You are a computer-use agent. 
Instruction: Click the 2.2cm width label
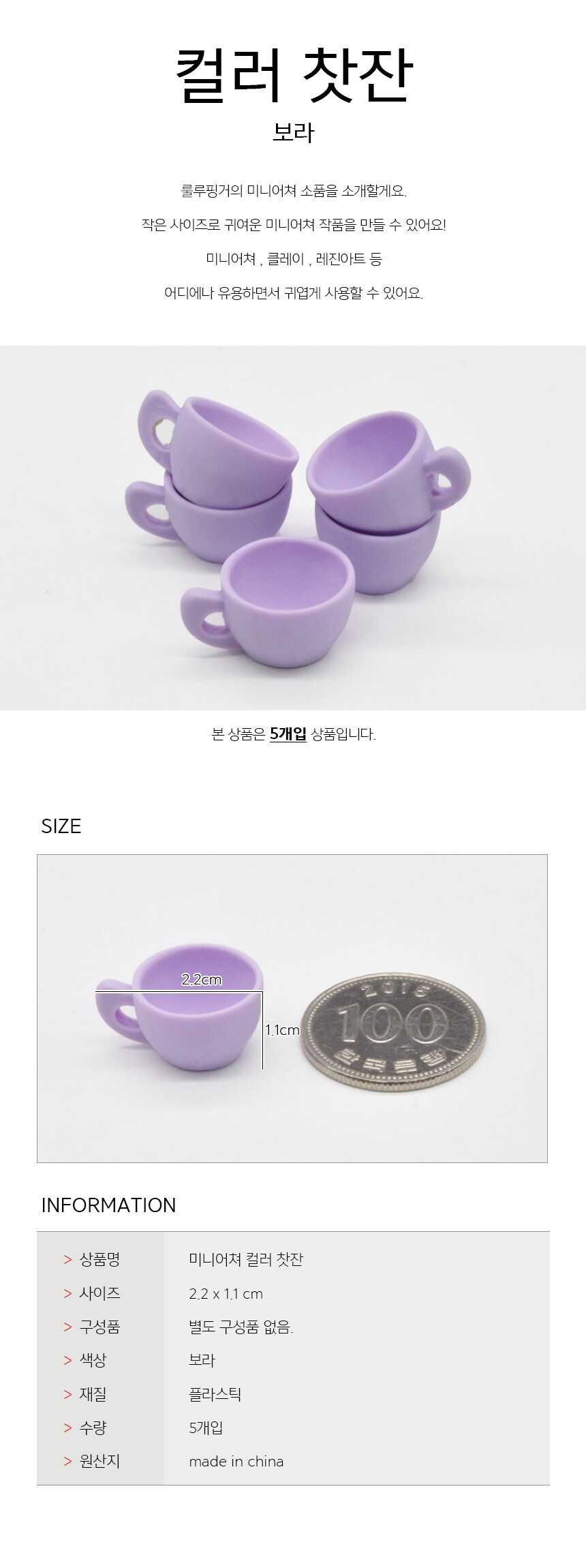tap(202, 980)
